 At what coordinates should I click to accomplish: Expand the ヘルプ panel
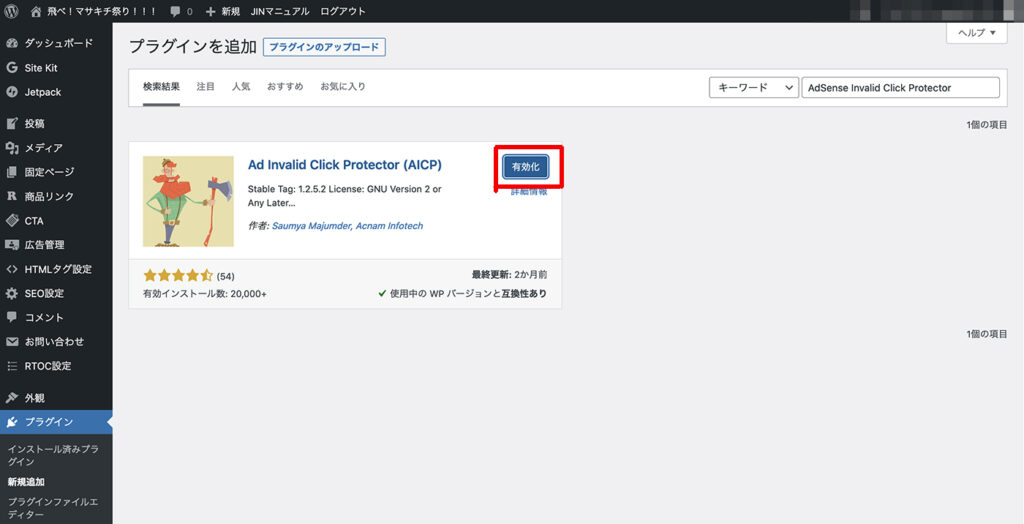(x=977, y=33)
